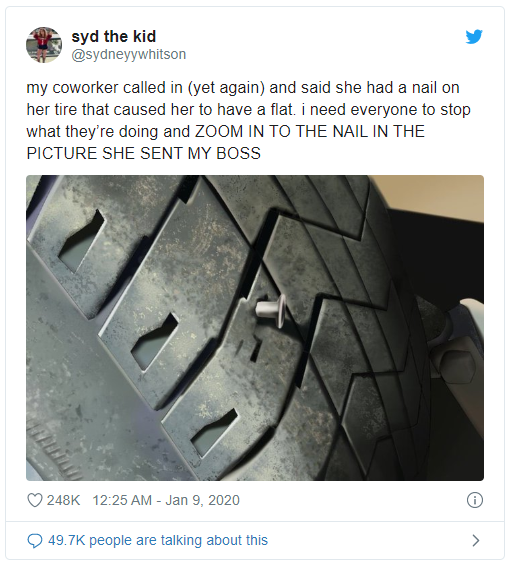Open the tweet info circle icon
The width and height of the screenshot is (509, 567).
[475, 500]
